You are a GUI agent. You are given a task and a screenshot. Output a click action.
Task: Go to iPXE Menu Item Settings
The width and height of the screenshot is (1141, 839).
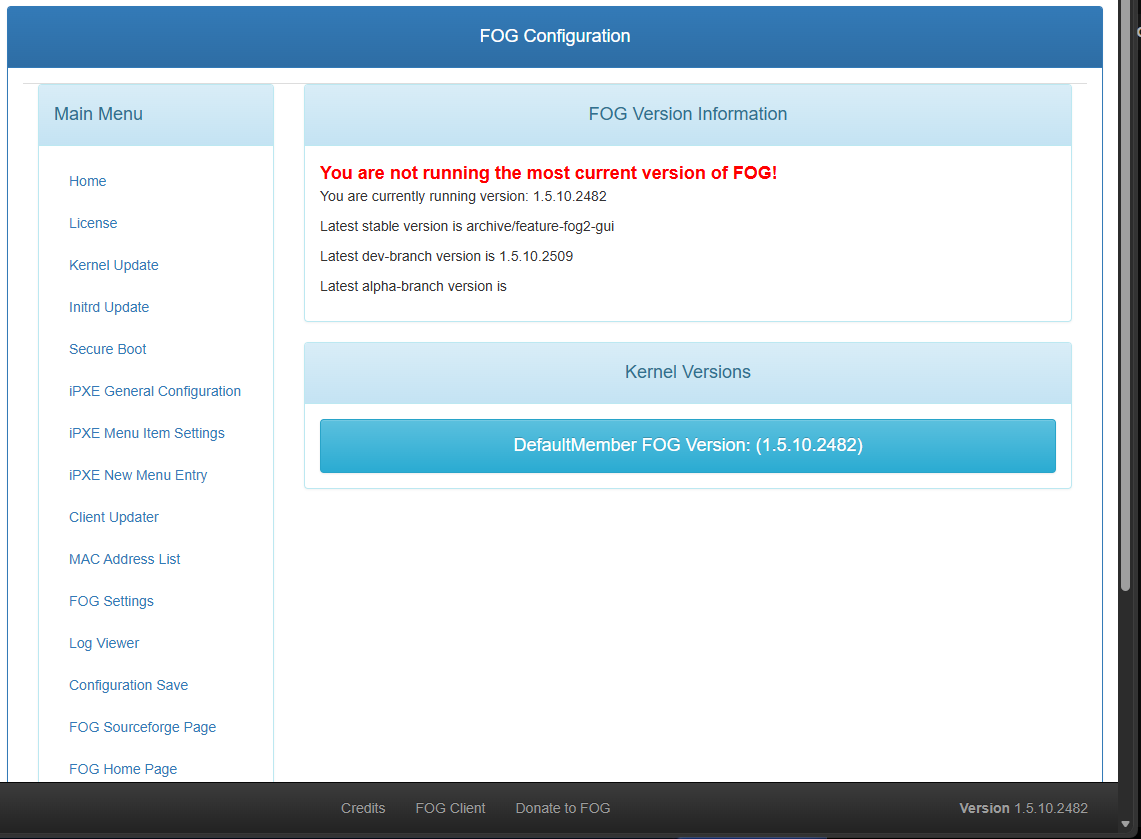tap(147, 434)
